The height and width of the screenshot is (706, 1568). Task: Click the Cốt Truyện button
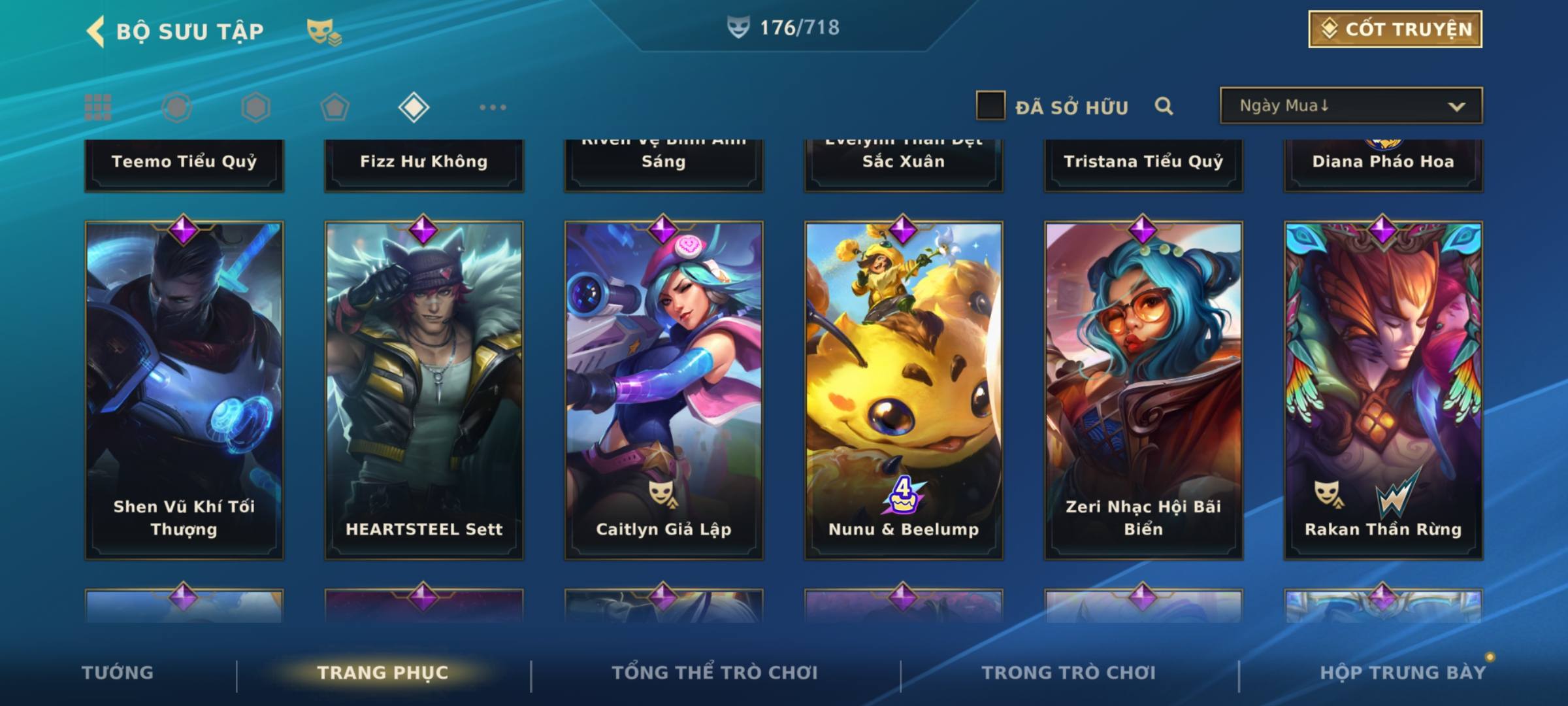coord(1395,29)
